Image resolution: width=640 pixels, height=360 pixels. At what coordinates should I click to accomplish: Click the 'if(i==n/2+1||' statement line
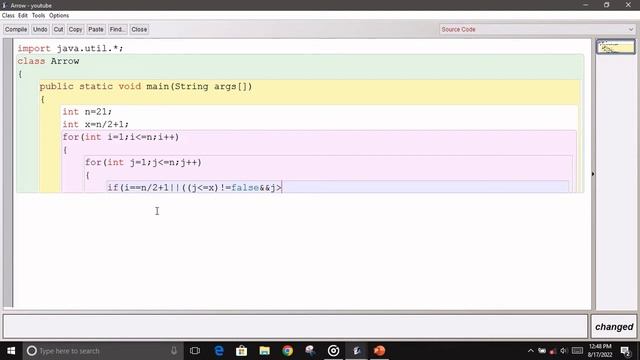click(x=194, y=188)
